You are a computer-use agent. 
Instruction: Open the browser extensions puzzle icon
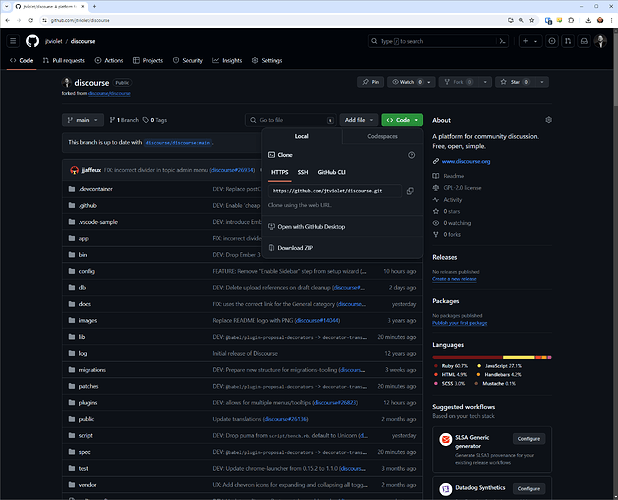pyautogui.click(x=571, y=20)
